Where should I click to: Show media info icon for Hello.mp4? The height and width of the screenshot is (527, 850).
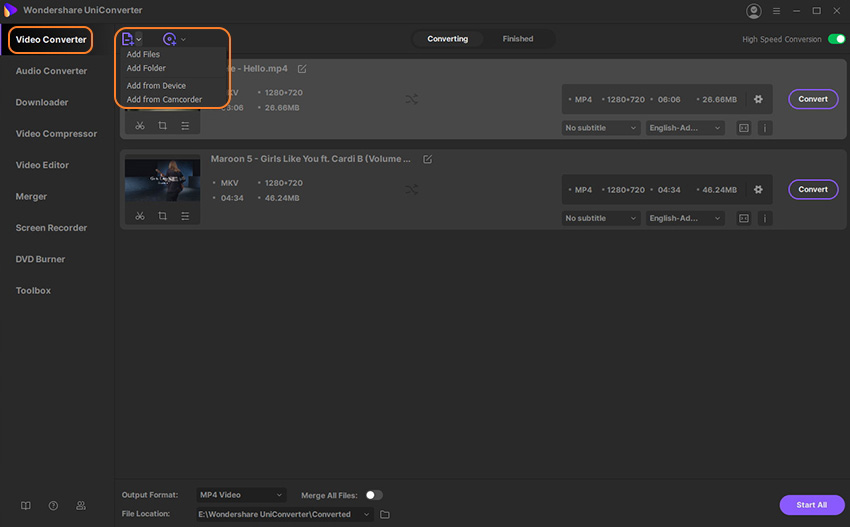(x=765, y=128)
